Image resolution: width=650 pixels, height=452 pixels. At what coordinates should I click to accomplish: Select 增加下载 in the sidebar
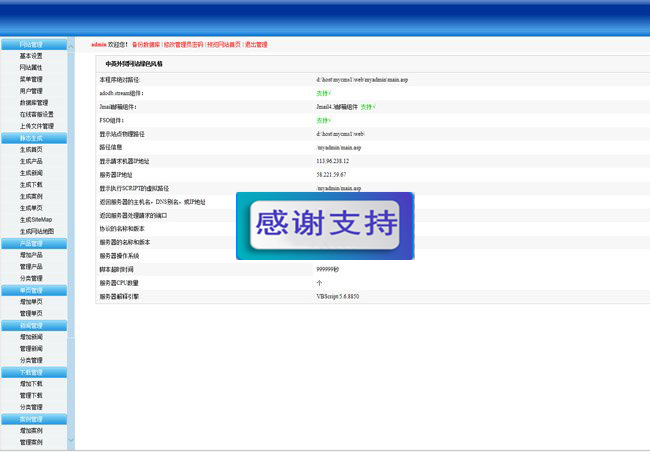click(31, 384)
